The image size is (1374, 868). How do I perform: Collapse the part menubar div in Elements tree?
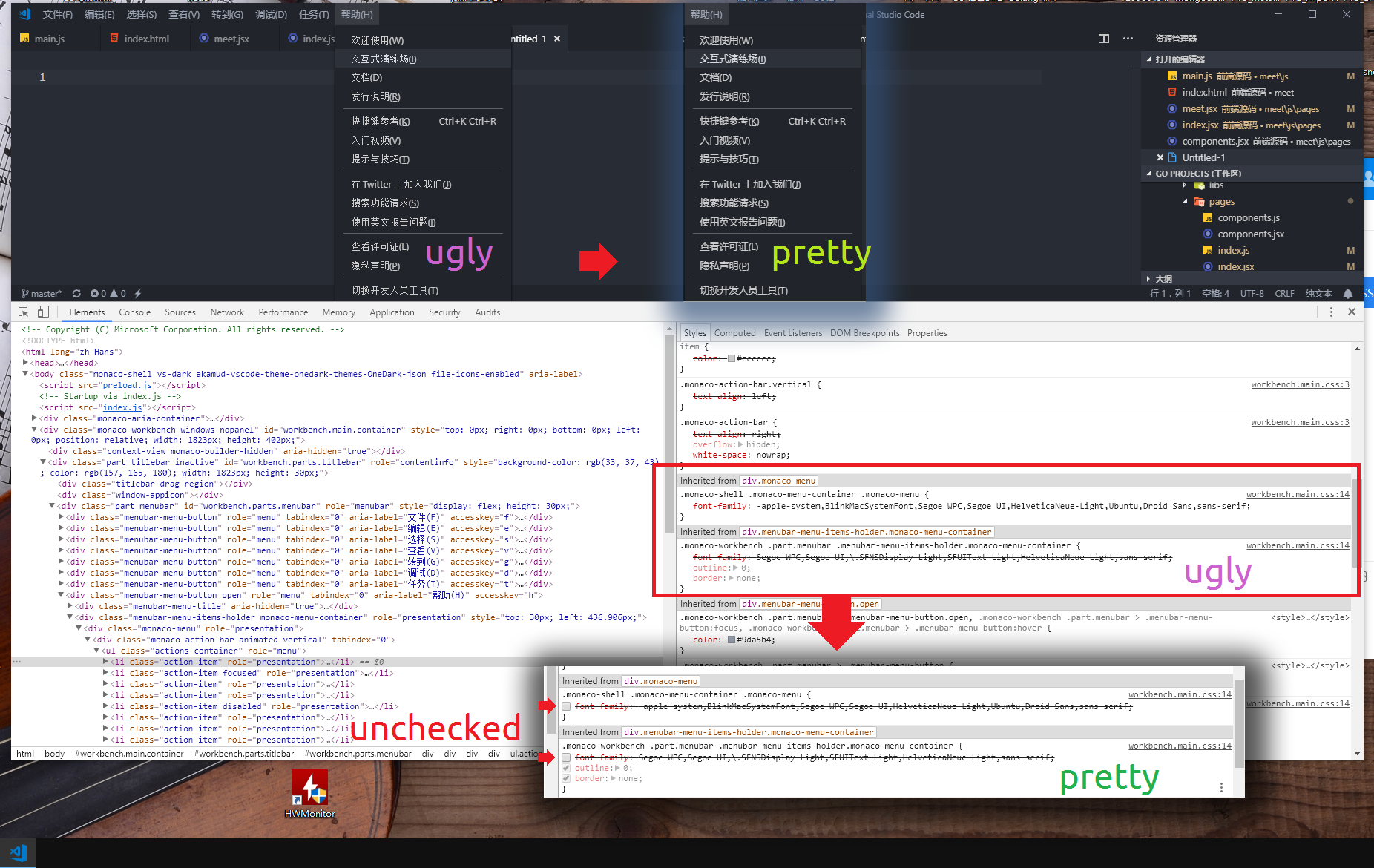pos(52,506)
